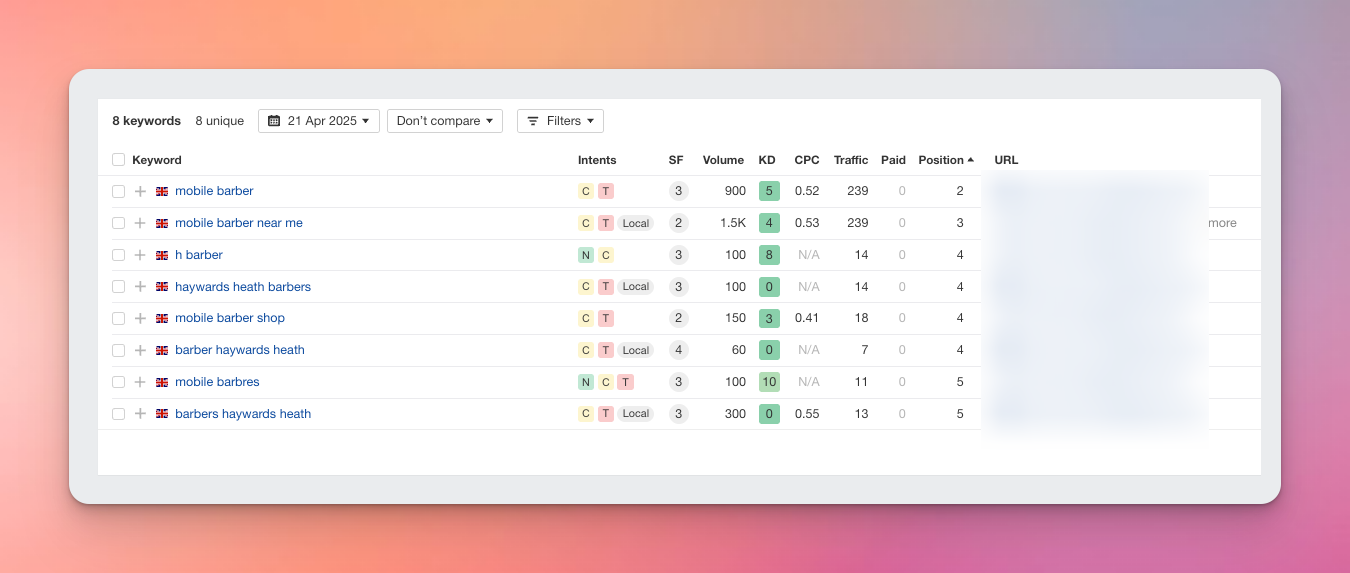
Task: Click the '8 unique' count text
Action: [x=220, y=121]
